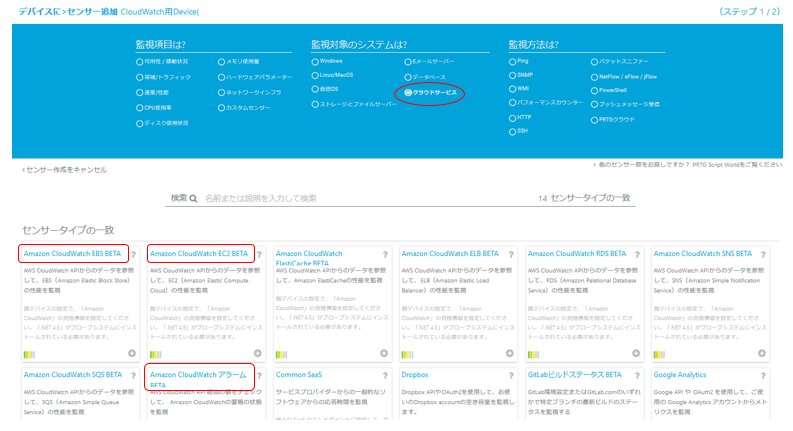Click performance impact bars on RDS card
Viewport: 793px width, 431px height.
tap(534, 355)
